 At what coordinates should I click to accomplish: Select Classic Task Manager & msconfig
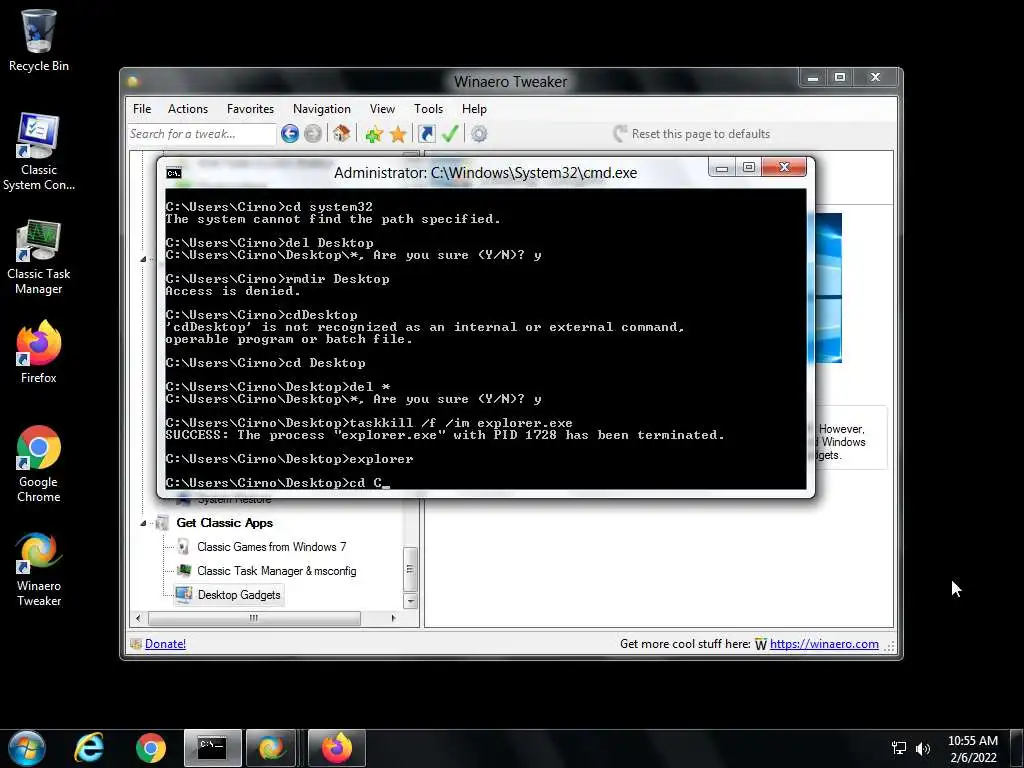tap(276, 571)
